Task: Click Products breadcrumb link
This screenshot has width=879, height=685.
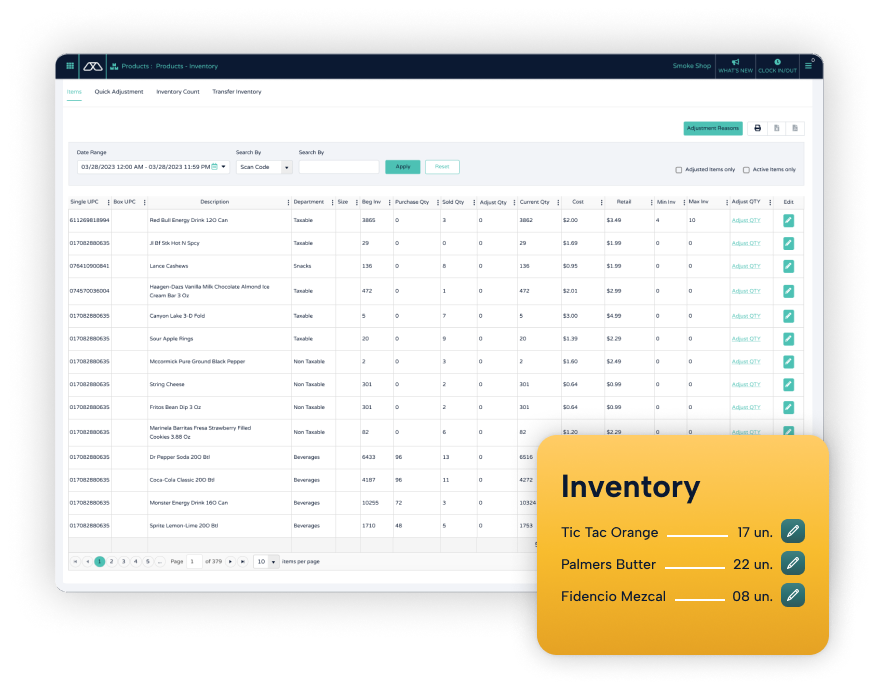Action: click(135, 66)
